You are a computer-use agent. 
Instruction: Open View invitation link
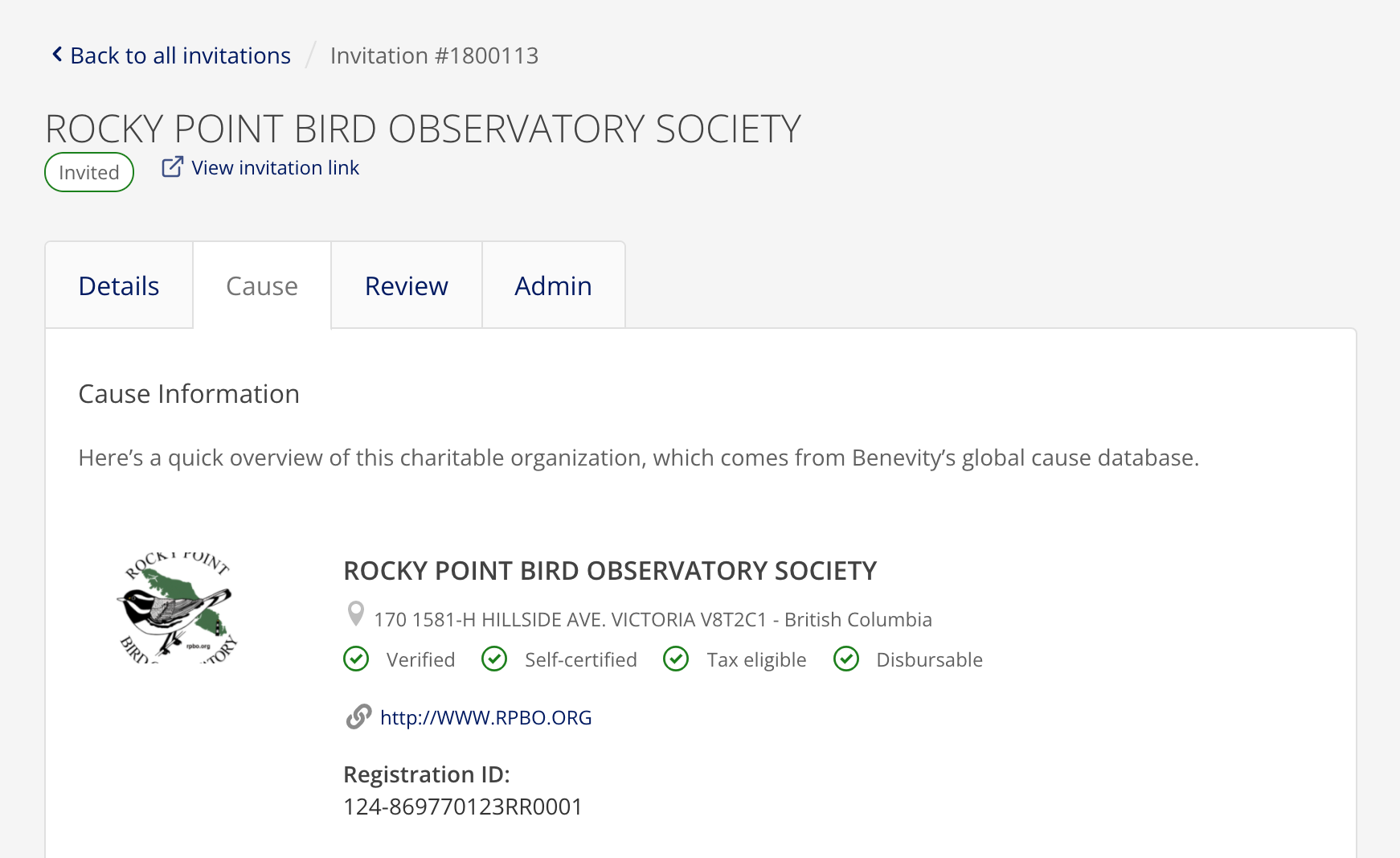pos(275,167)
